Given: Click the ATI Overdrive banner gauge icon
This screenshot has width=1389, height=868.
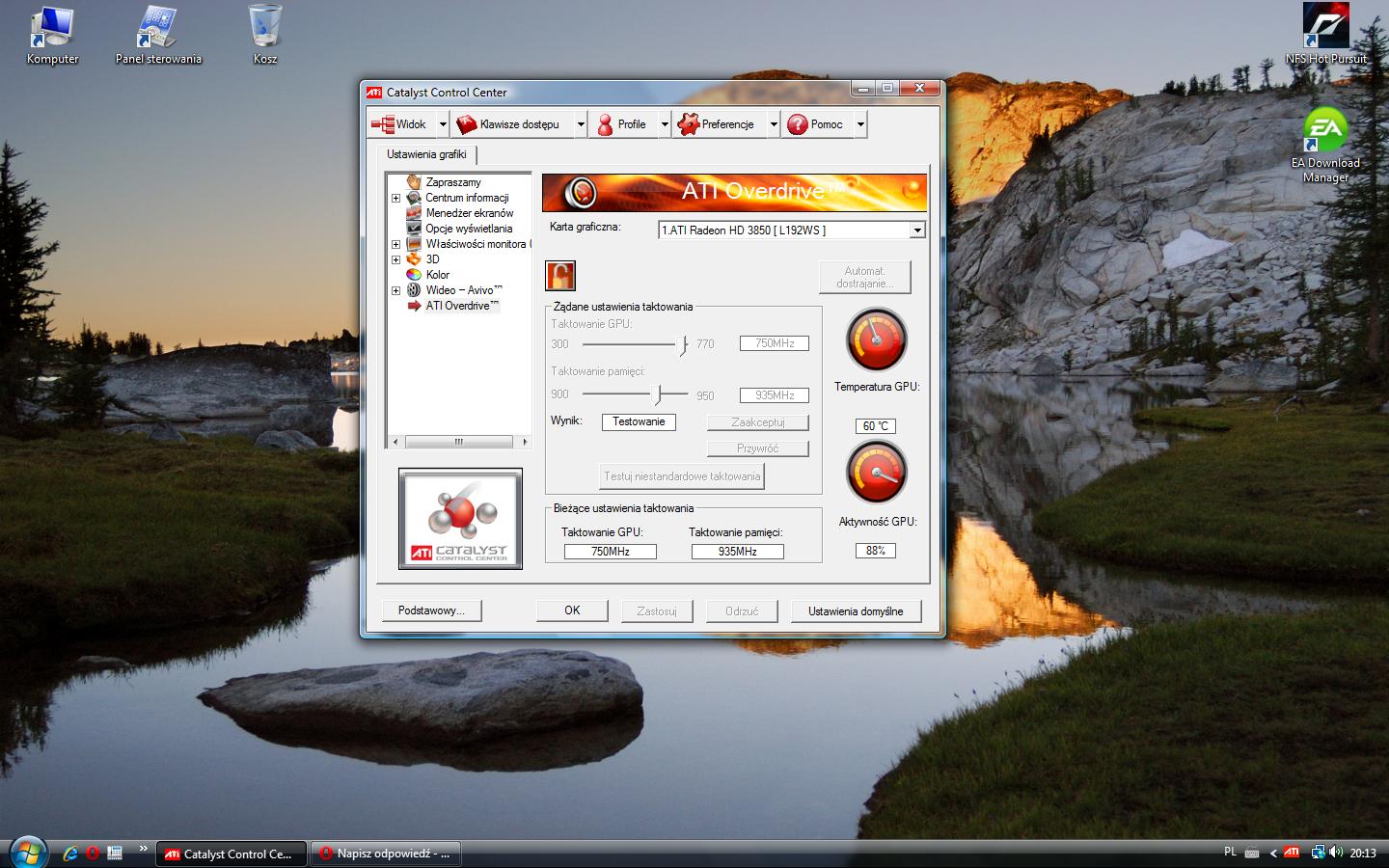Looking at the screenshot, I should tap(580, 193).
